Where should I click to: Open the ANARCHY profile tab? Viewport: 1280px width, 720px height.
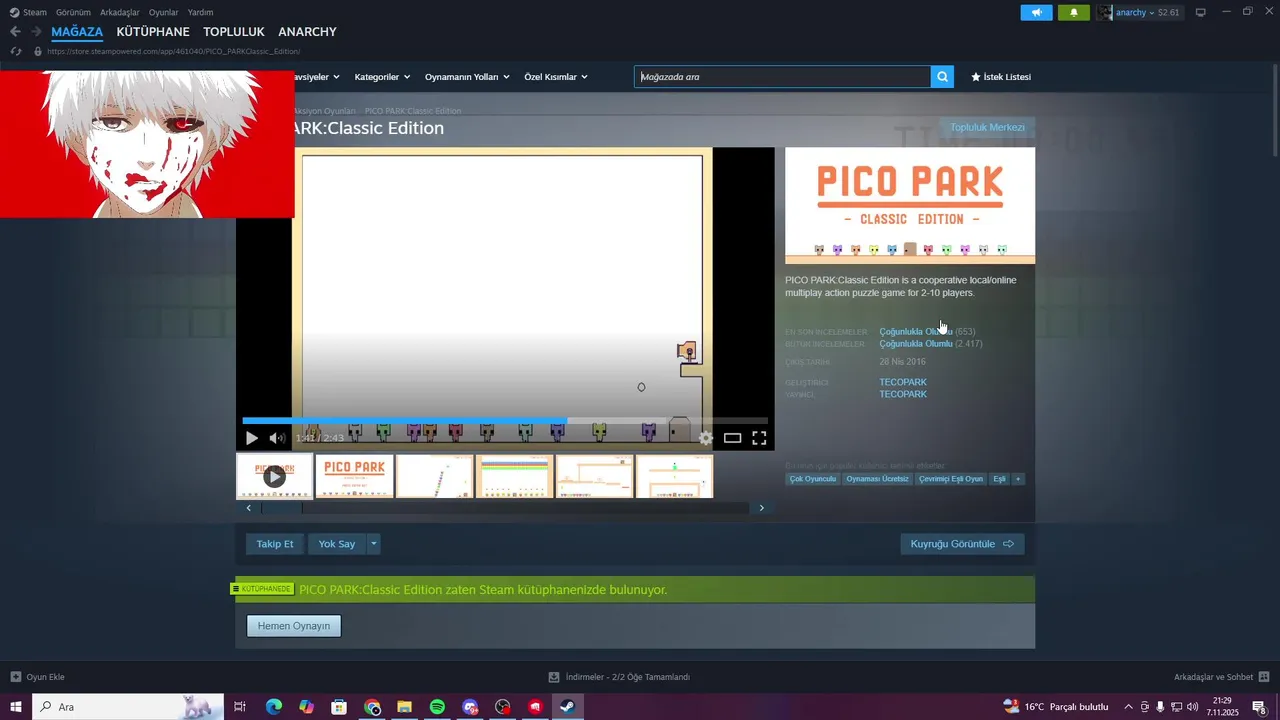[308, 32]
